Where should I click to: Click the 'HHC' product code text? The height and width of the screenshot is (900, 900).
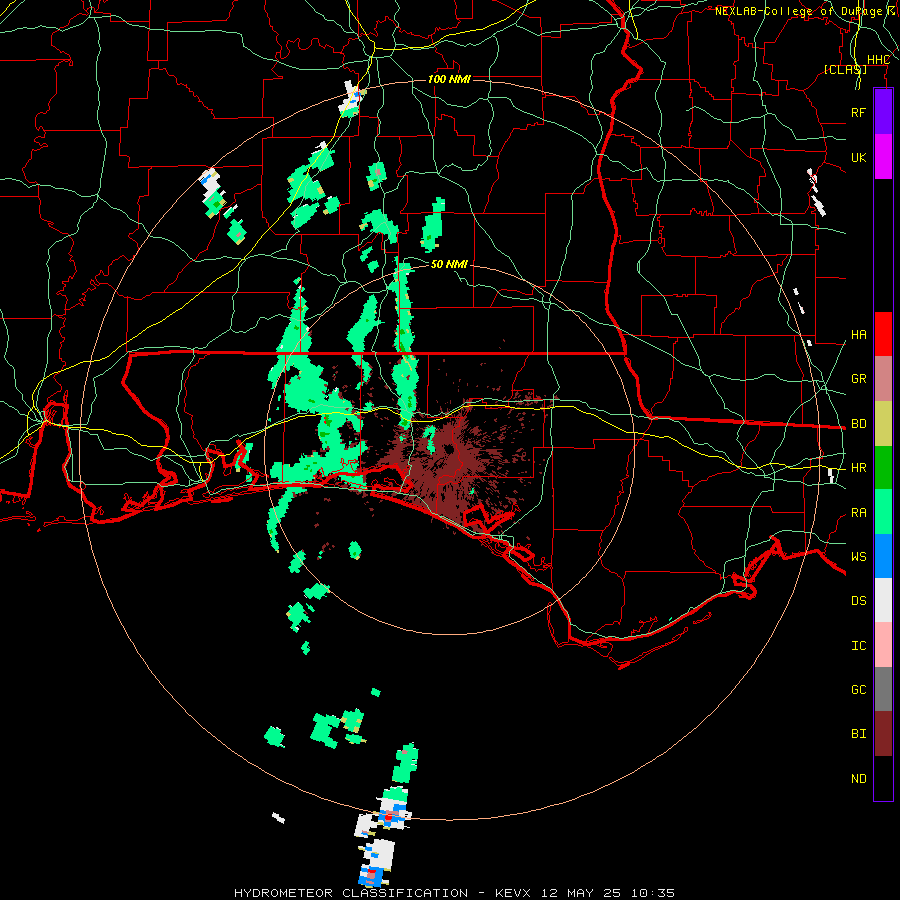tap(878, 60)
